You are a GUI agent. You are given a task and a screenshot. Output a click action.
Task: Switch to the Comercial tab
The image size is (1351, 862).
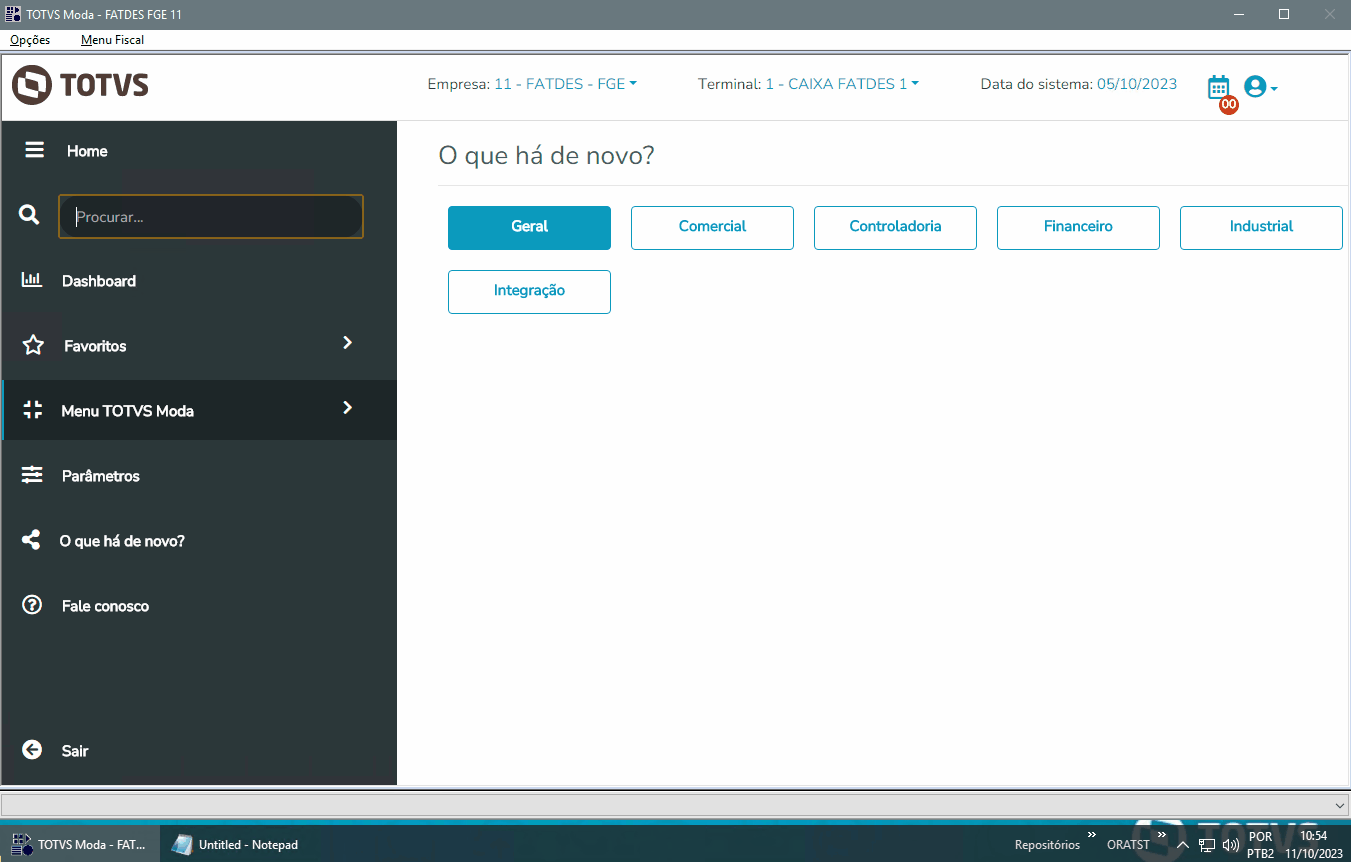(x=712, y=227)
